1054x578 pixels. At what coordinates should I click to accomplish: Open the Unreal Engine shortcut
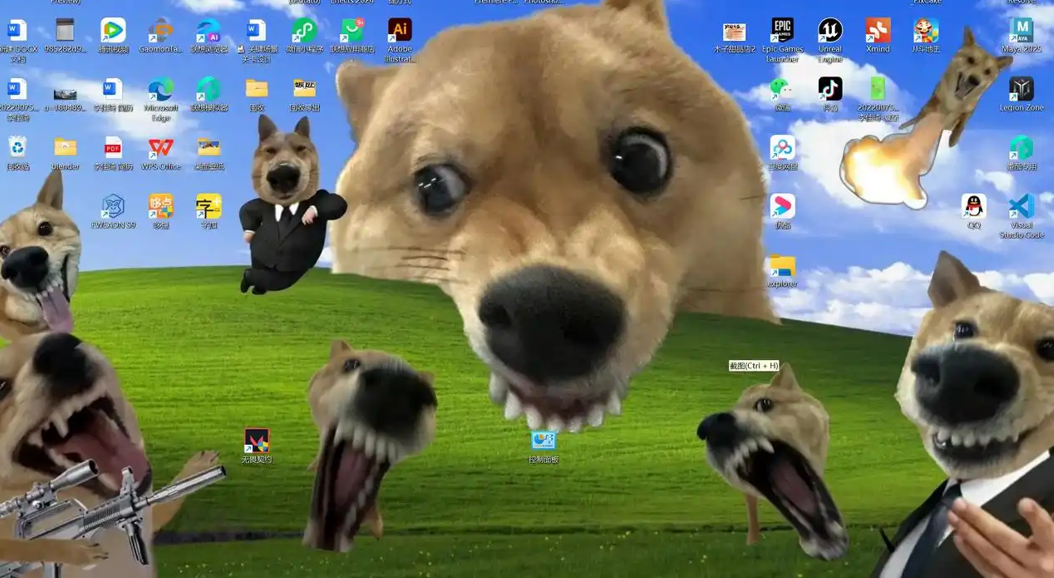coord(830,30)
